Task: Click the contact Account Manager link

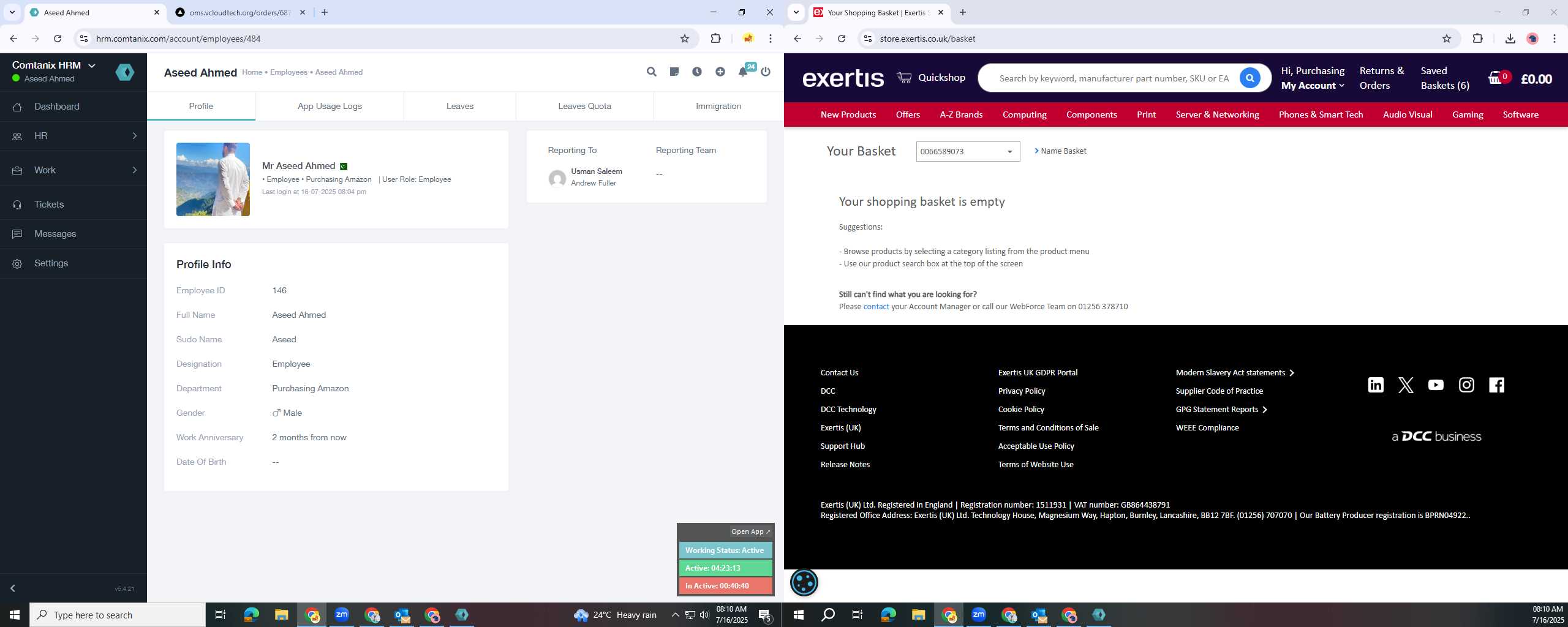Action: pyautogui.click(x=876, y=307)
